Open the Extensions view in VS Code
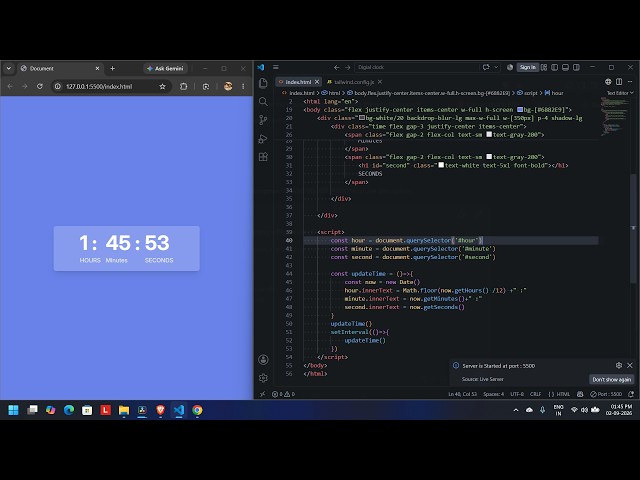 pyautogui.click(x=263, y=157)
